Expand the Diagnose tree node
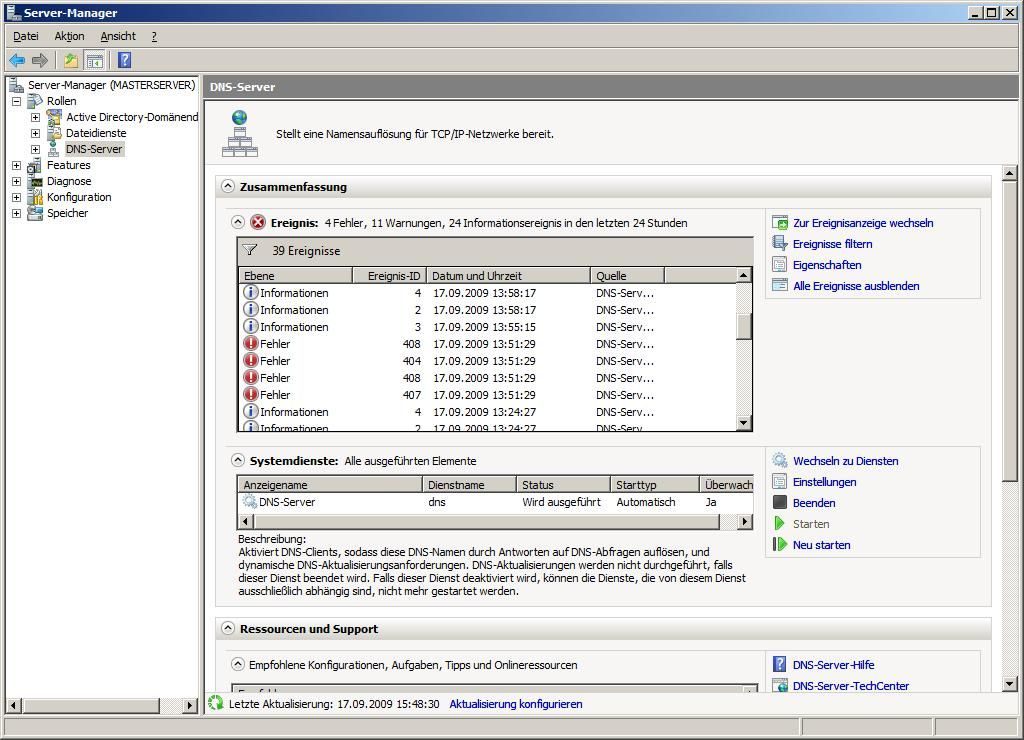This screenshot has height=740, width=1024. pos(16,182)
